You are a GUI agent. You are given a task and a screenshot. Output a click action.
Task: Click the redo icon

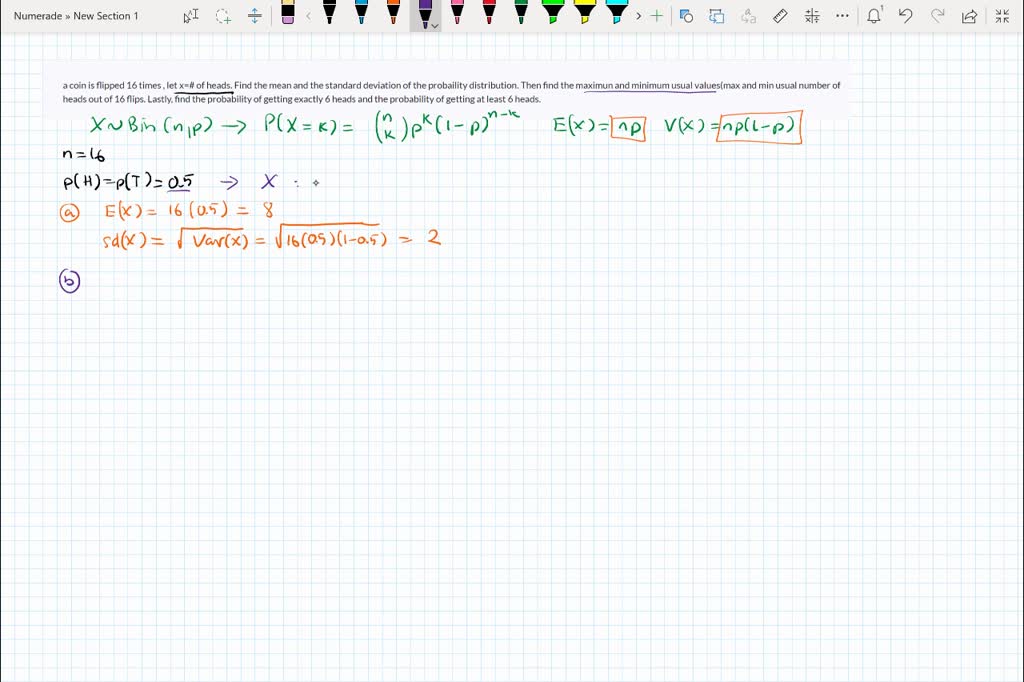coord(937,16)
